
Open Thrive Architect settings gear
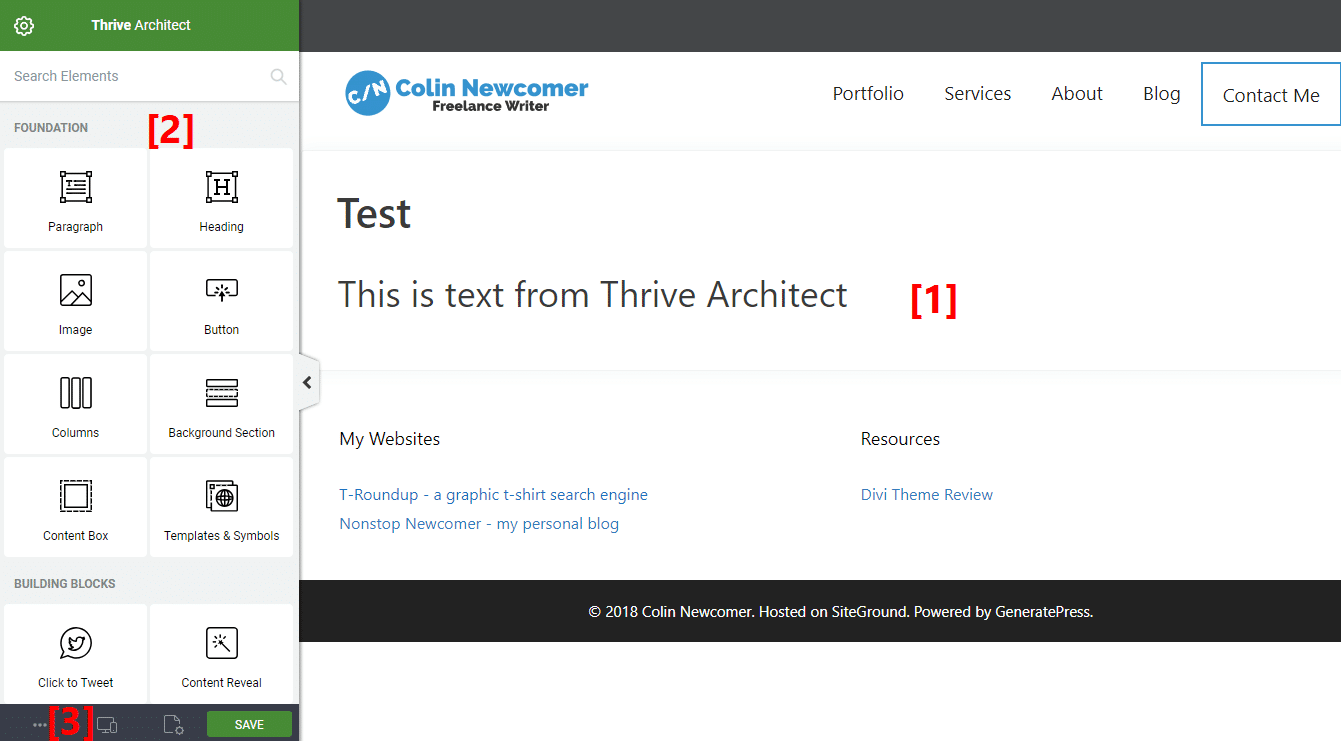[x=24, y=25]
